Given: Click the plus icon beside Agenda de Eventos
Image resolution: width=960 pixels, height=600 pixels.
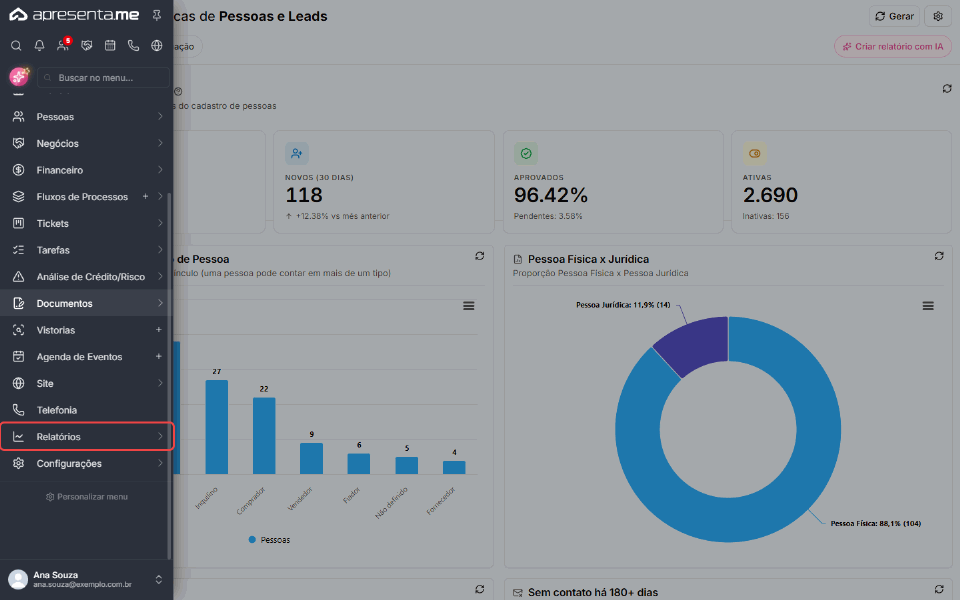Looking at the screenshot, I should click(x=159, y=356).
